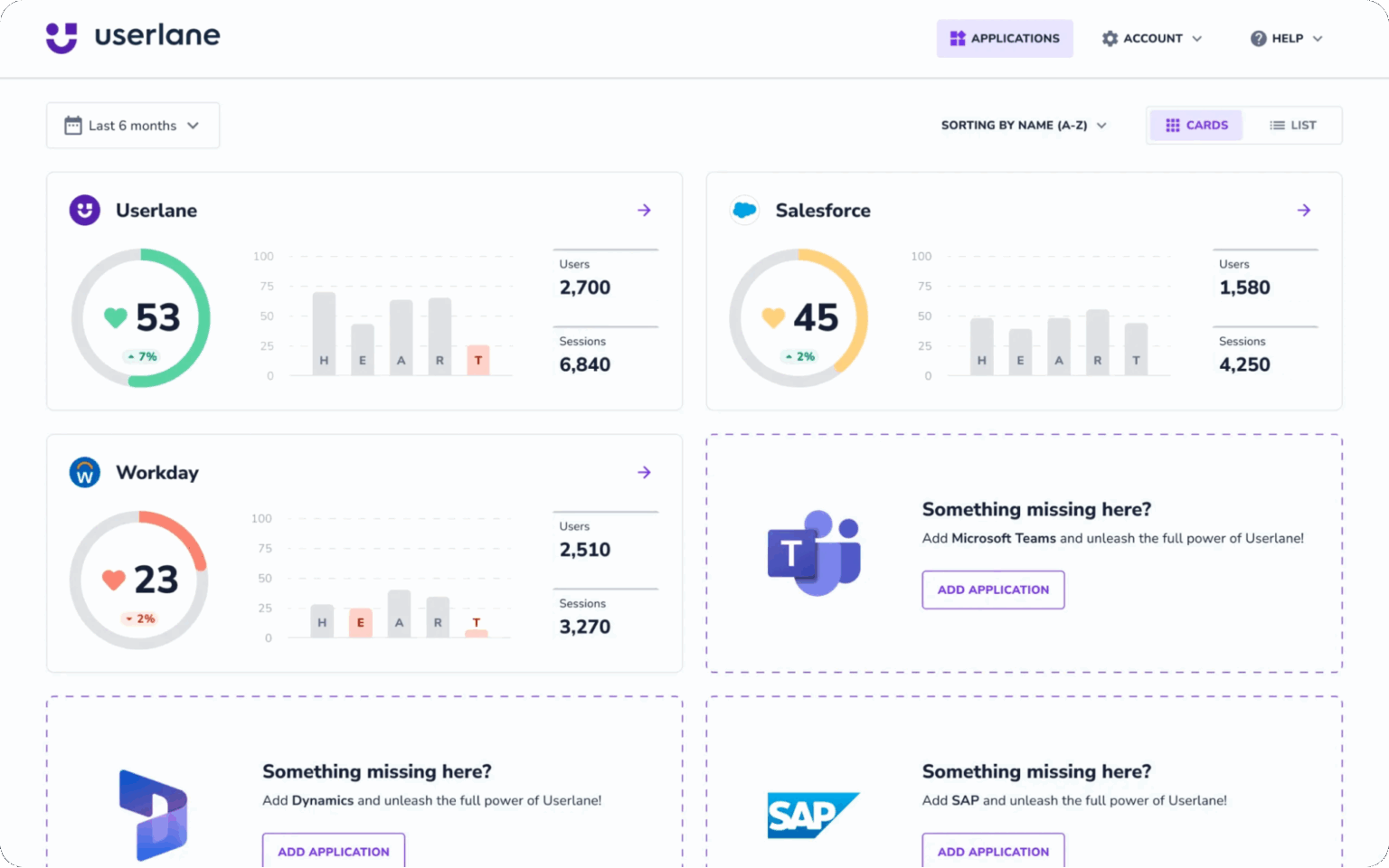Image resolution: width=1389 pixels, height=868 pixels.
Task: Click the Userlane logo in the header
Action: (x=132, y=37)
